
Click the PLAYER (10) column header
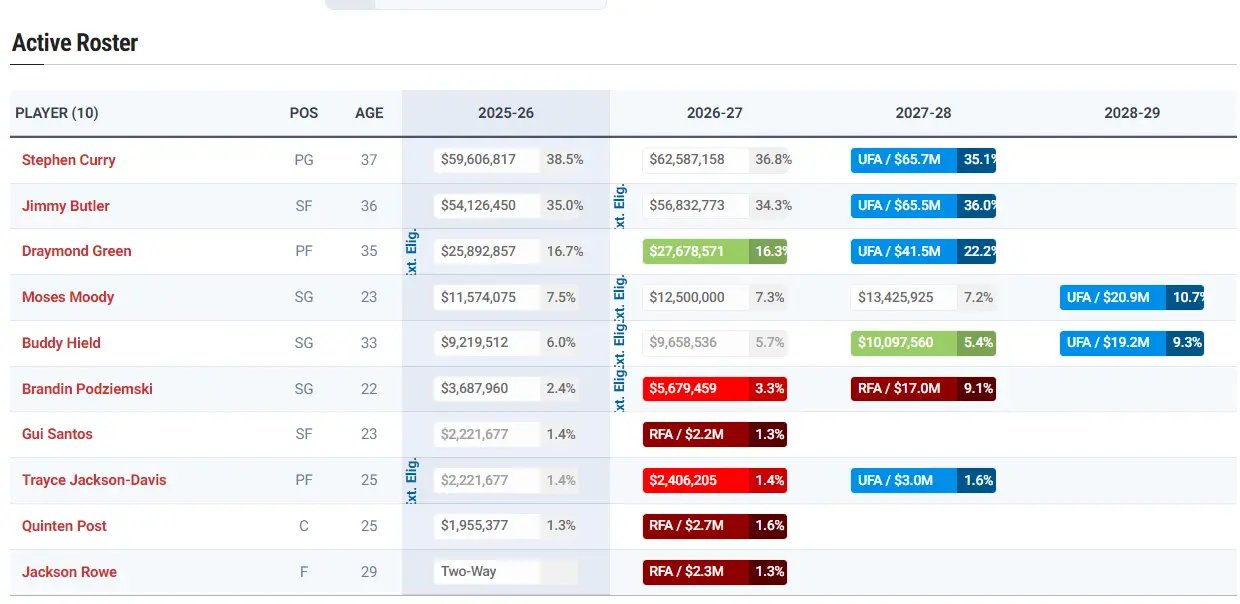click(x=57, y=113)
